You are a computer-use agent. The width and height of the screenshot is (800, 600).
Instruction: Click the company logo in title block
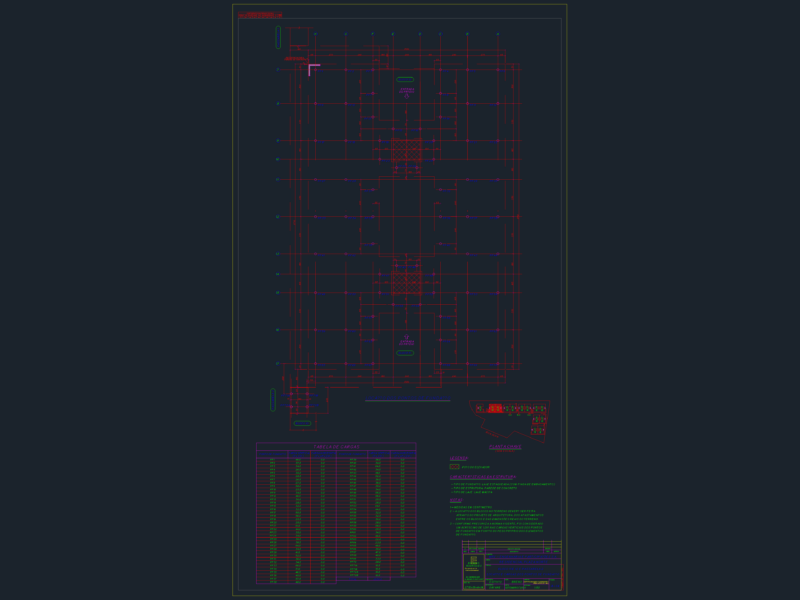(x=473, y=560)
